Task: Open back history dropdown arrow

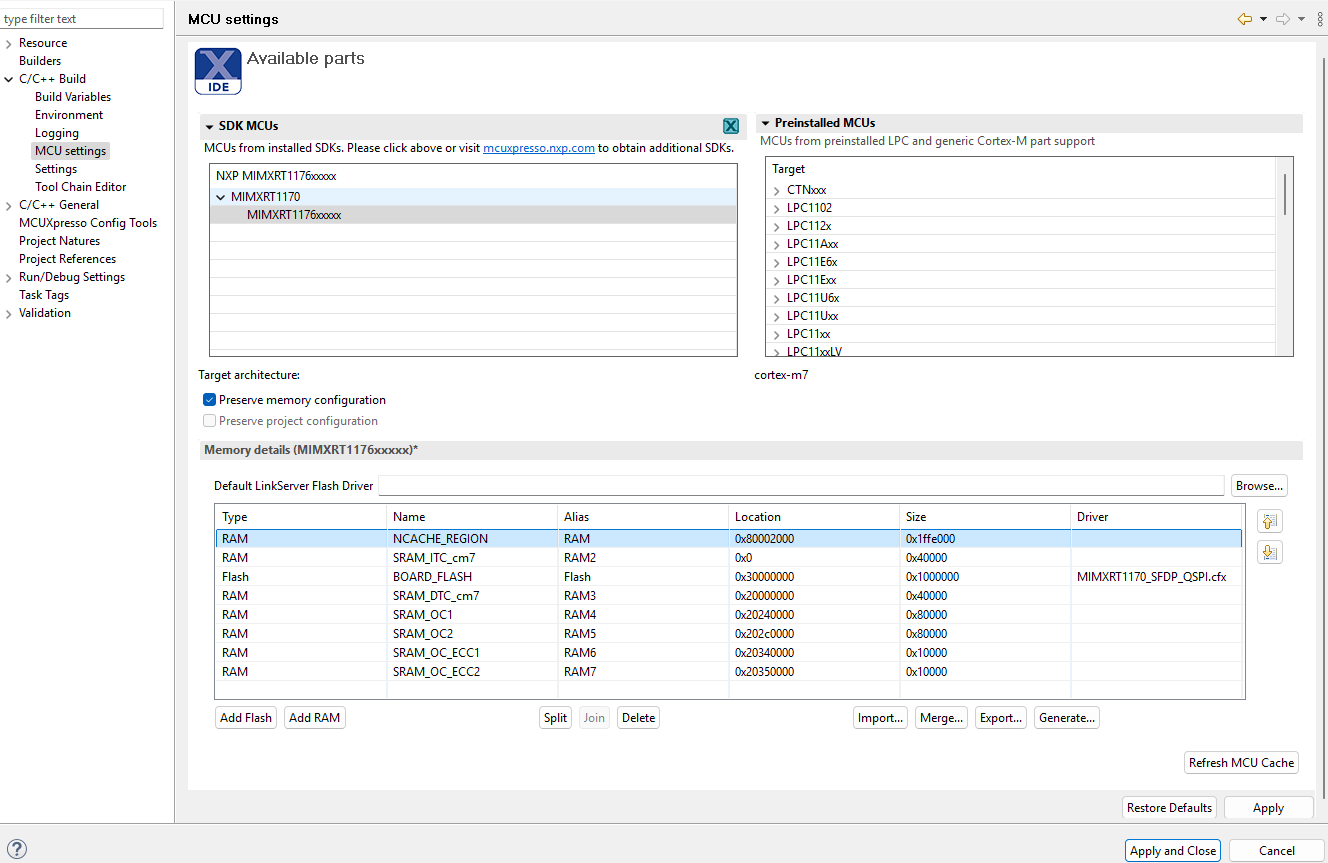Action: click(x=1263, y=19)
